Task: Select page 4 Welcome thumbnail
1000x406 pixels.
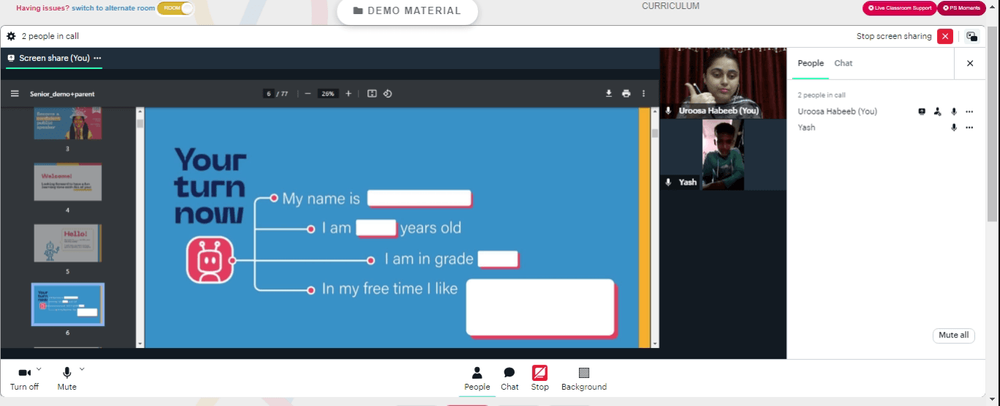Action: point(68,182)
